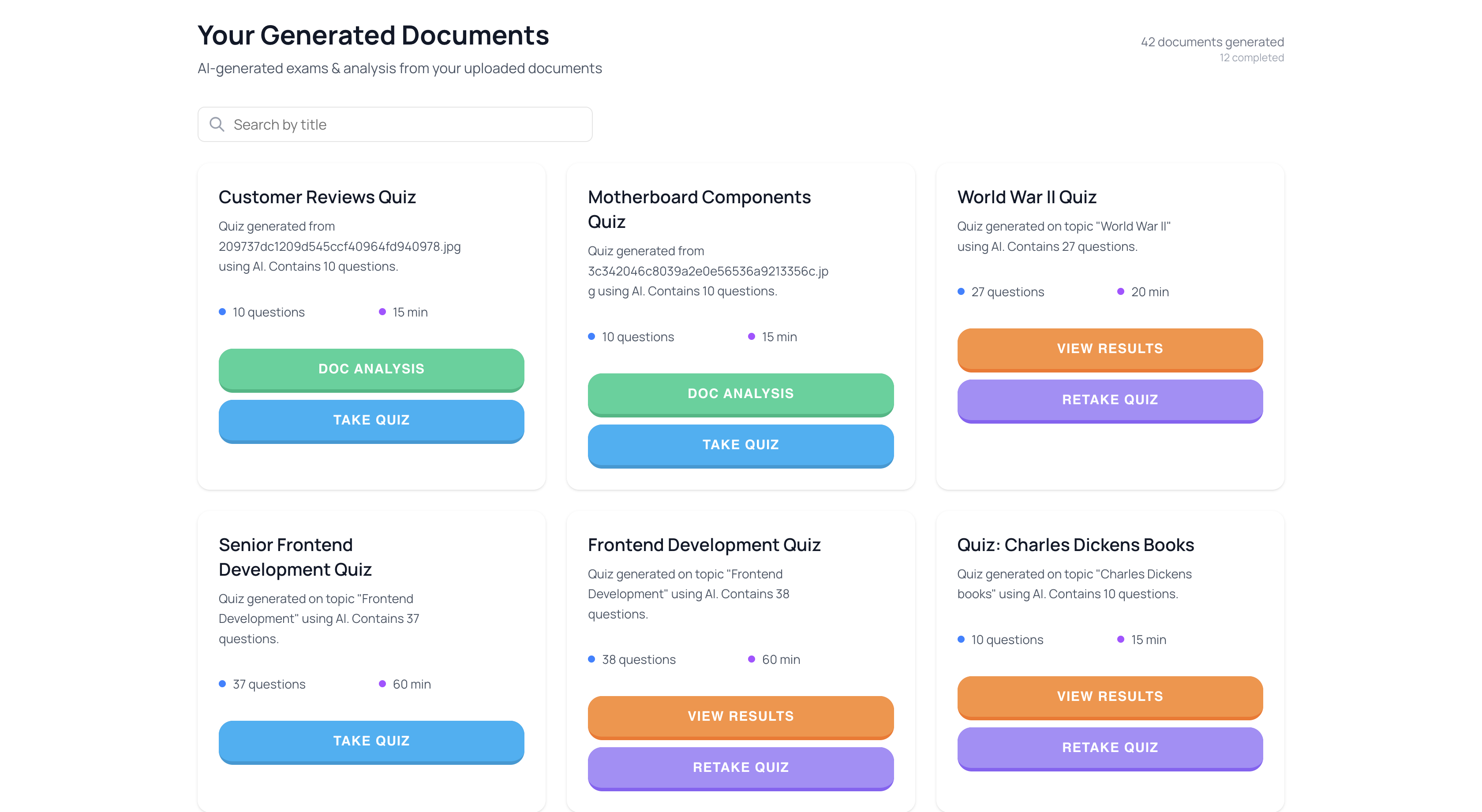
Task: Click the '12 completed' counter
Action: click(1251, 57)
